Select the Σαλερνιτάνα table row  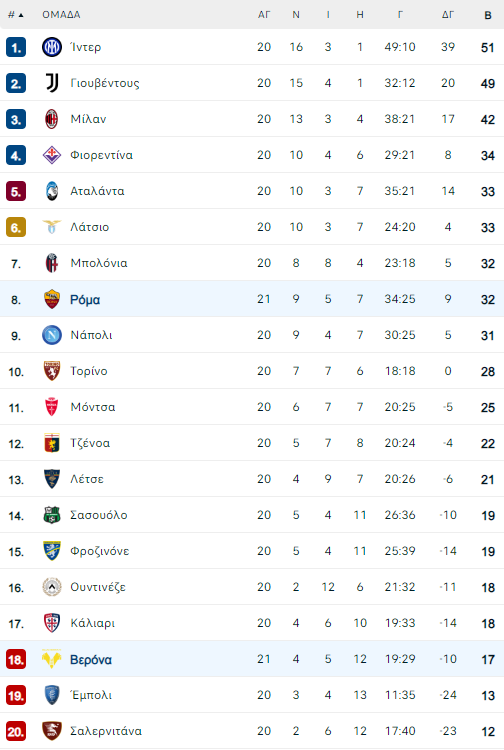[252, 731]
